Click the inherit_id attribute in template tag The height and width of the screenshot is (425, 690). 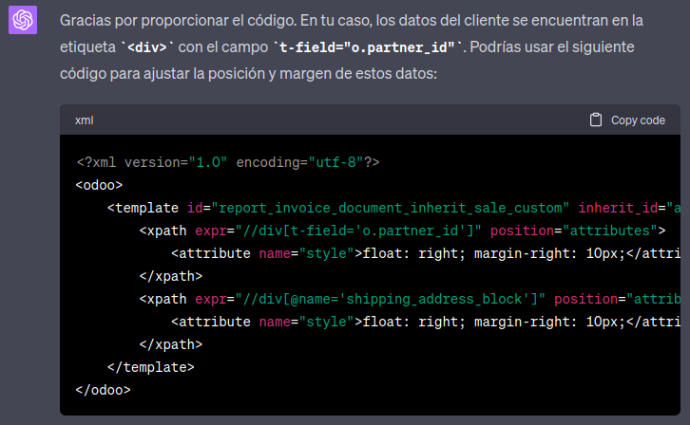pos(630,208)
